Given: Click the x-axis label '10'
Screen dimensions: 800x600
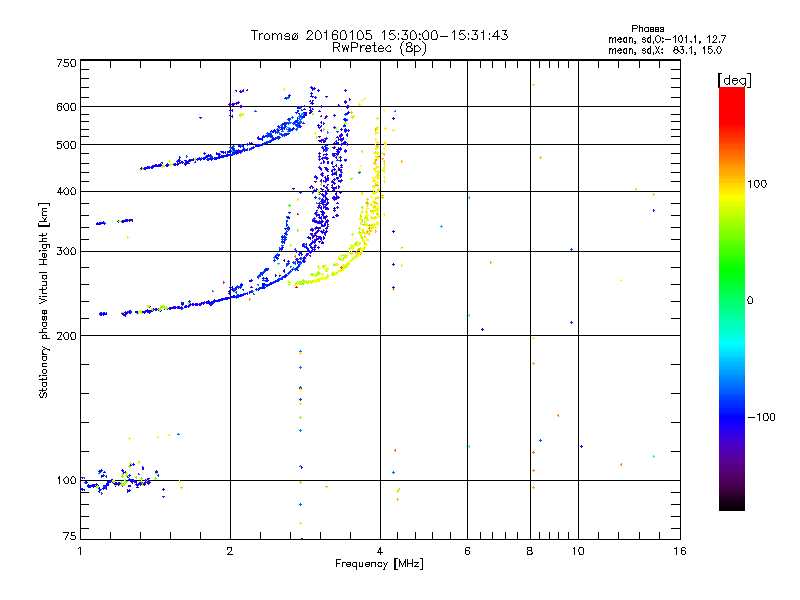Looking at the screenshot, I should tap(578, 551).
